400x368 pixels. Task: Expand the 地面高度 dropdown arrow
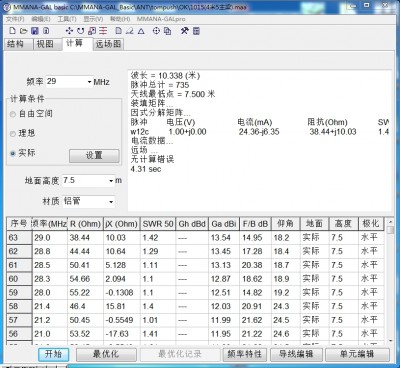click(x=111, y=181)
